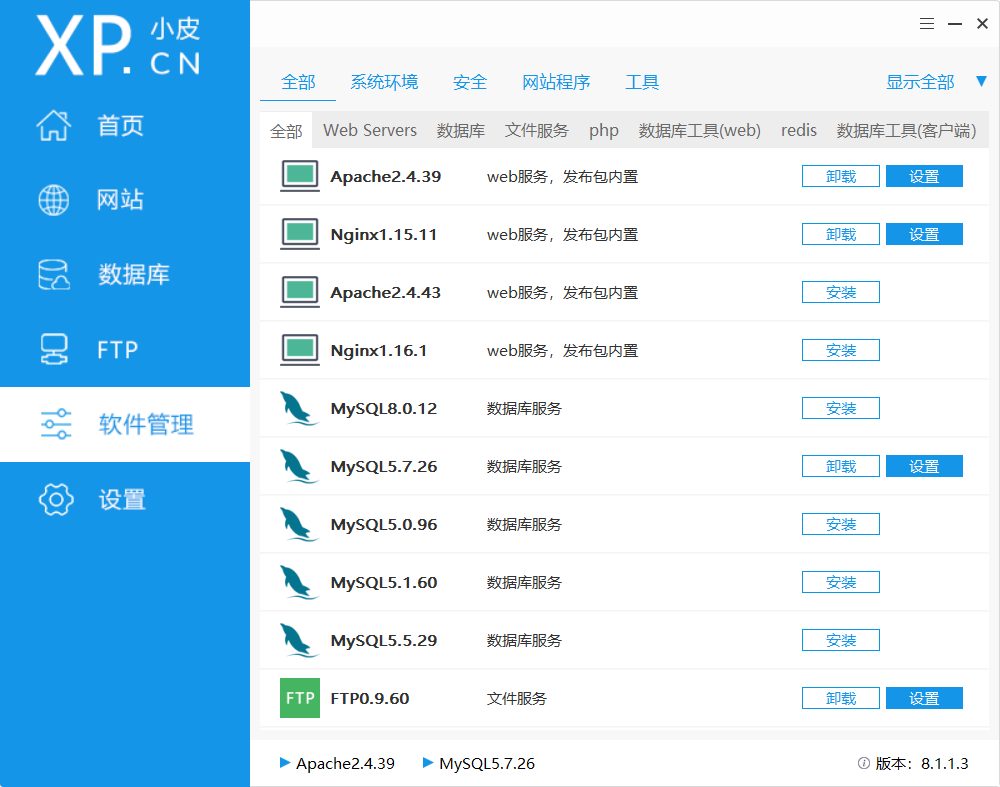1000x787 pixels.
Task: Click the version info icon
Action: tap(864, 763)
